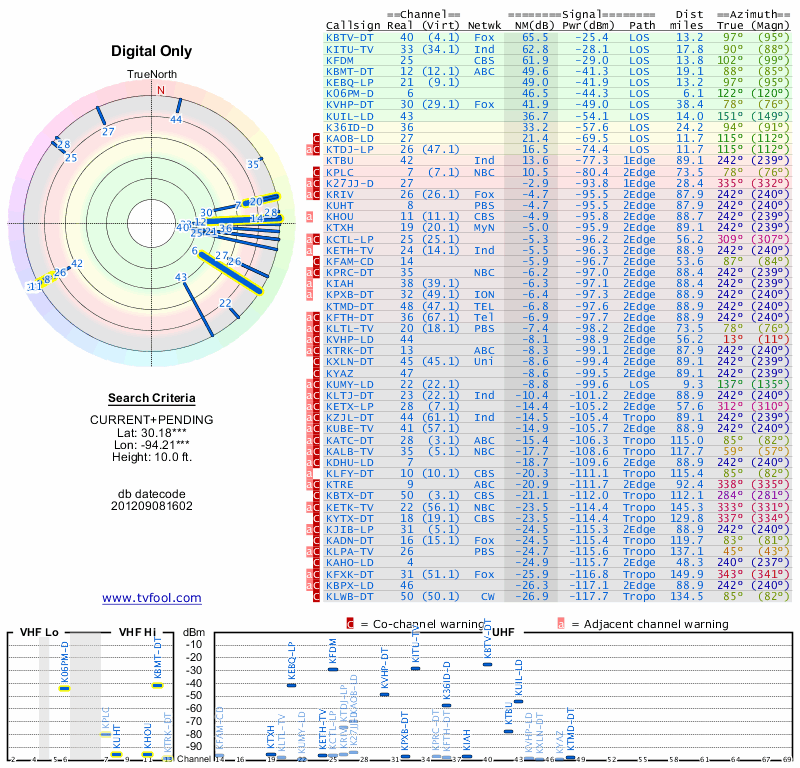Click the KUMY-LD callsign in the table

[349, 385]
